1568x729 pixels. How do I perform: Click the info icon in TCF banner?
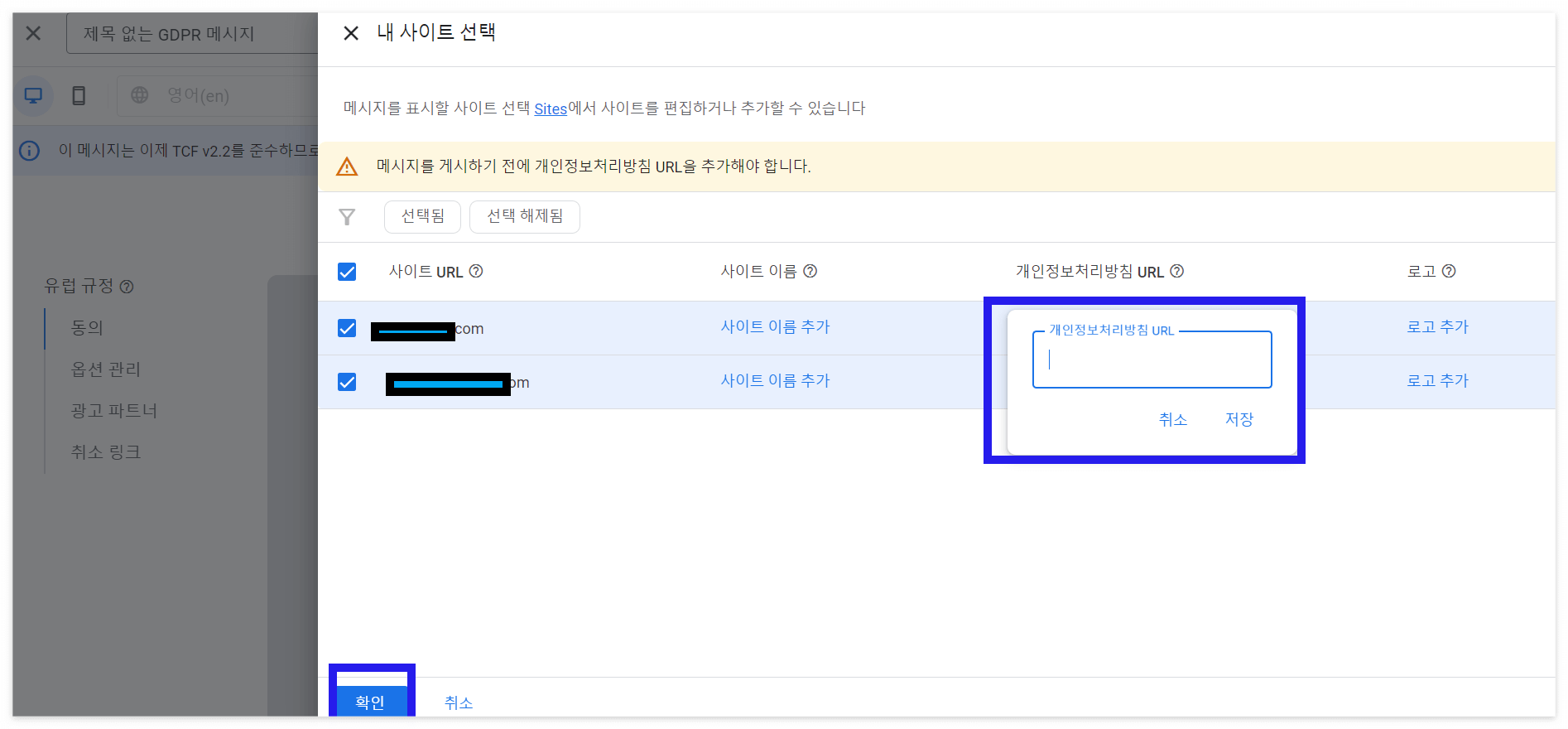pos(29,151)
